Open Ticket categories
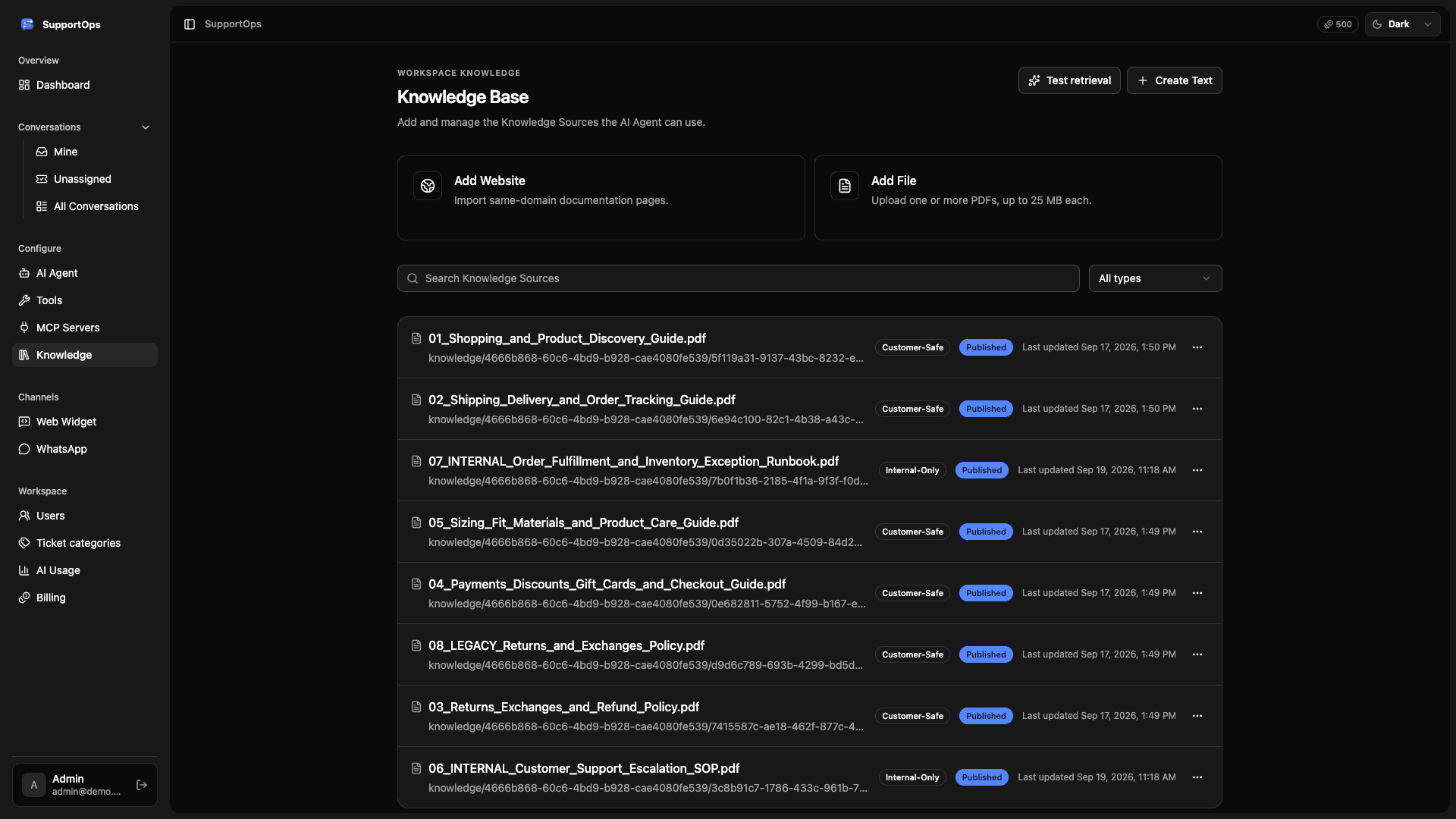1456x819 pixels. [85, 543]
